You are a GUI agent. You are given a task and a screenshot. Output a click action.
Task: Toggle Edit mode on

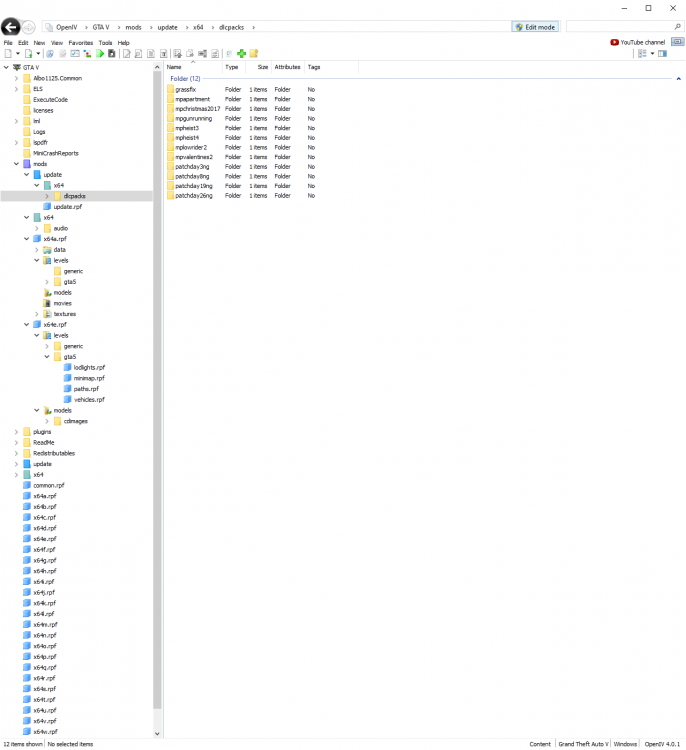[535, 27]
